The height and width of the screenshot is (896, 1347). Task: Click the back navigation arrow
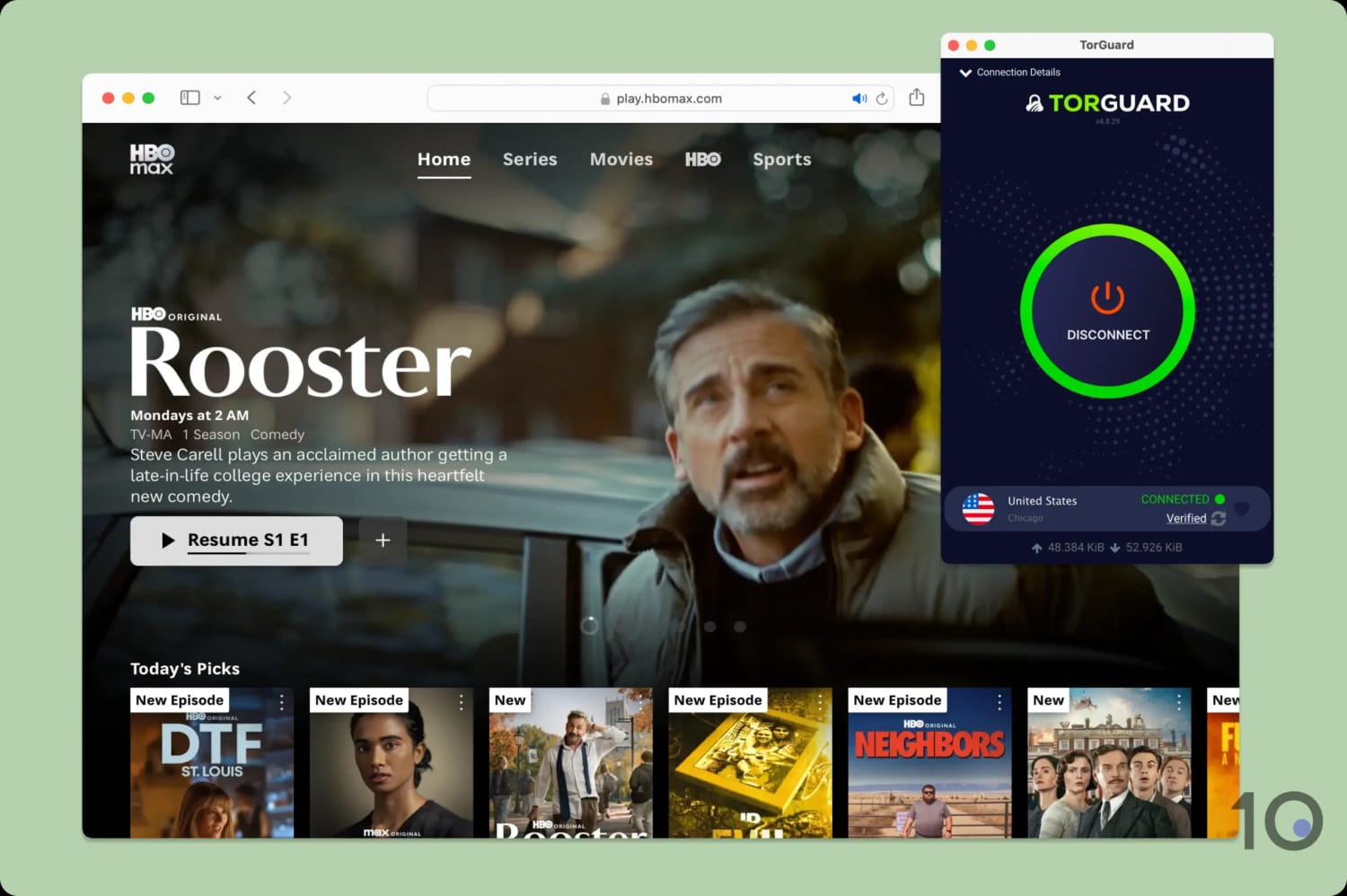[x=251, y=98]
